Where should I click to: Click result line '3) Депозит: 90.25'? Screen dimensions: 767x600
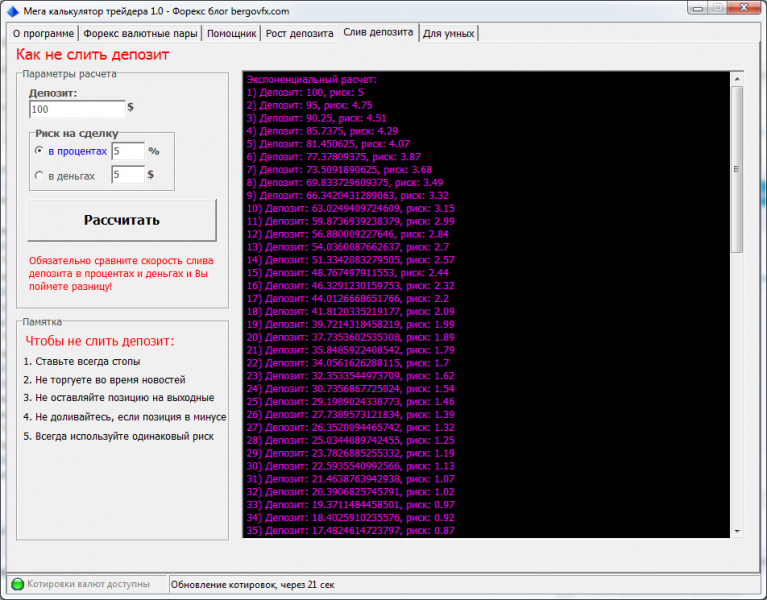pyautogui.click(x=316, y=118)
